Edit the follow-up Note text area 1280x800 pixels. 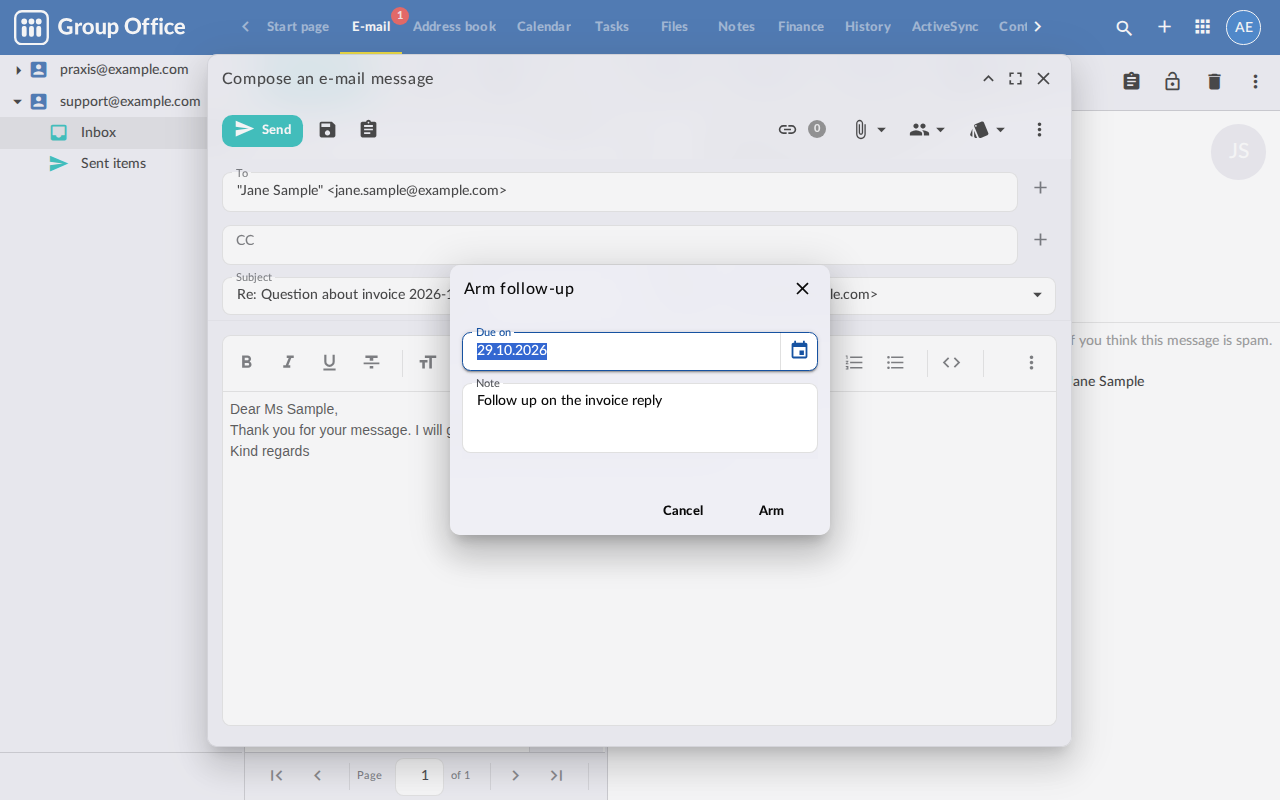(640, 418)
